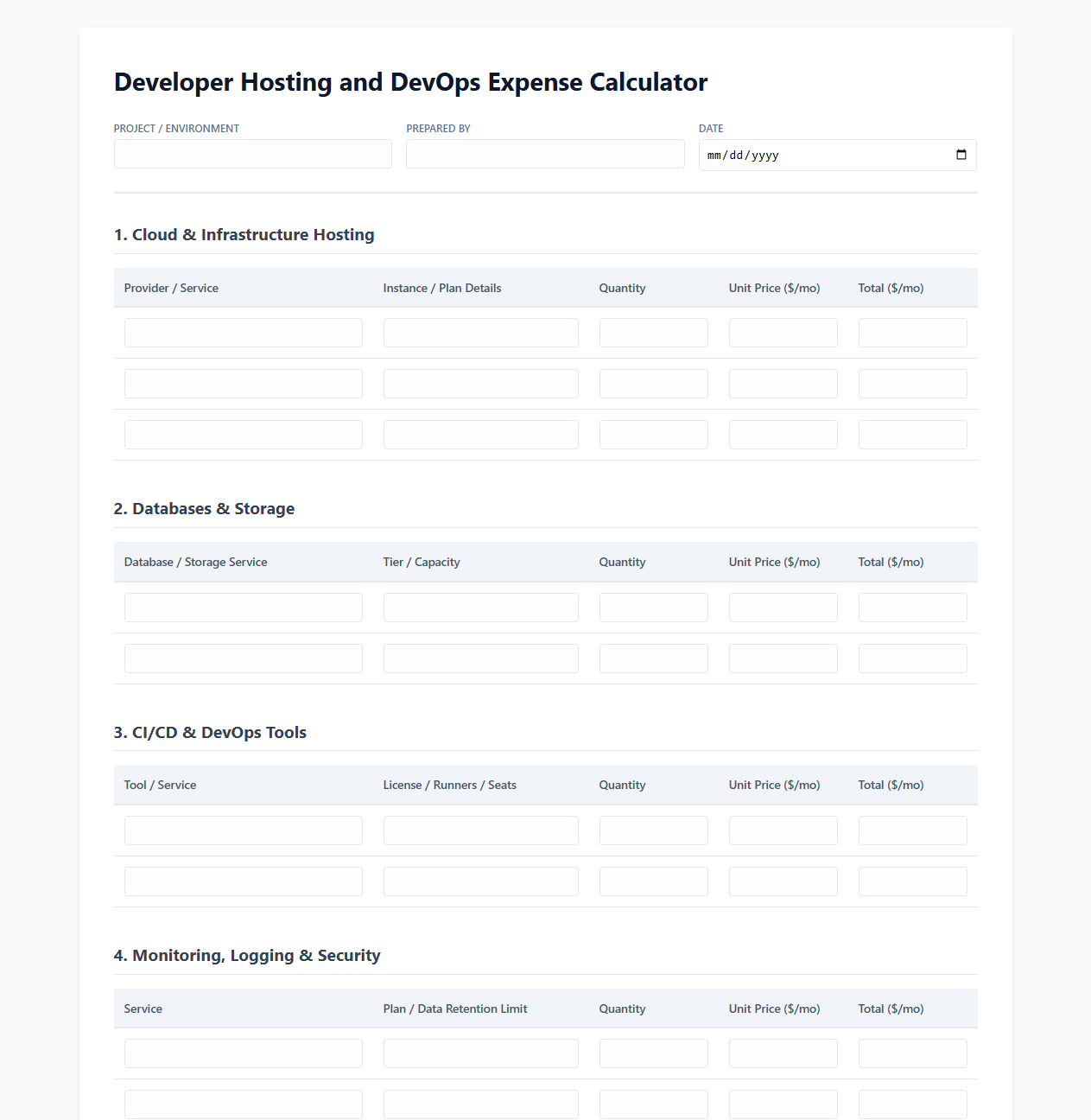Select second-row Quantity field in CI/CD section
This screenshot has width=1091, height=1120.
(x=654, y=881)
